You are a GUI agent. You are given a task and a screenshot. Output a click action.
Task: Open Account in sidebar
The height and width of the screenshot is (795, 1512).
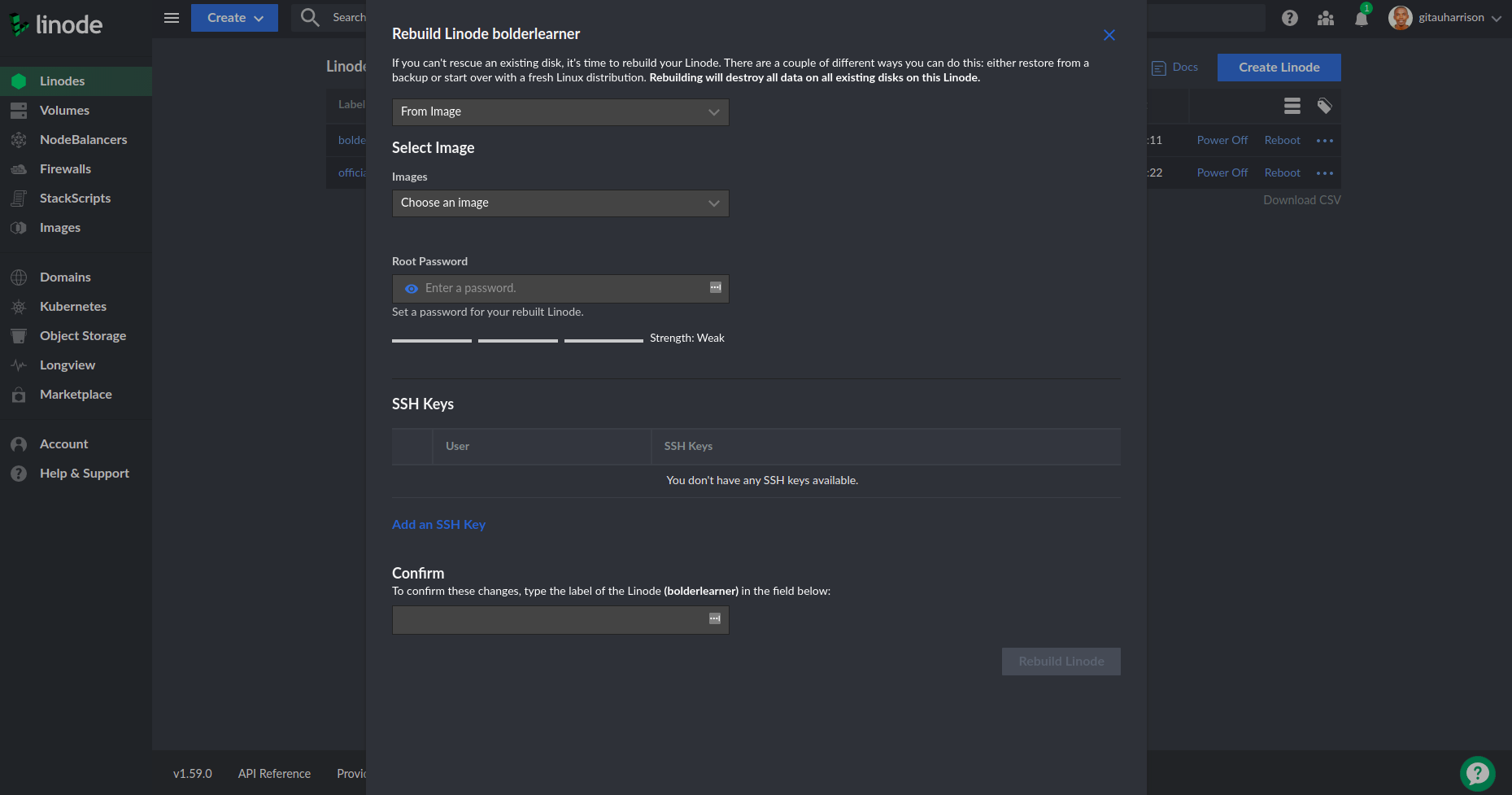[x=76, y=444]
